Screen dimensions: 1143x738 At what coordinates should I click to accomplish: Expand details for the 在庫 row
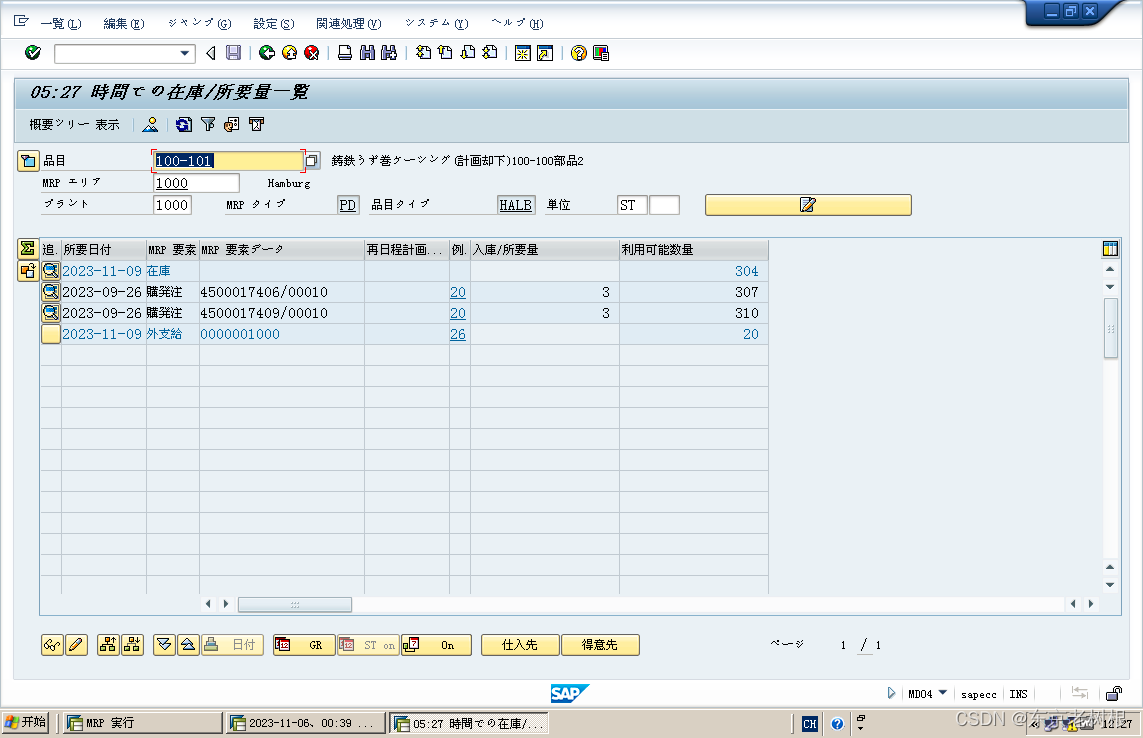50,270
